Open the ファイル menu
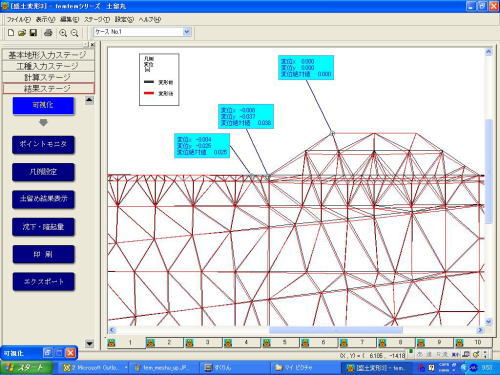500x375 pixels. (x=19, y=20)
